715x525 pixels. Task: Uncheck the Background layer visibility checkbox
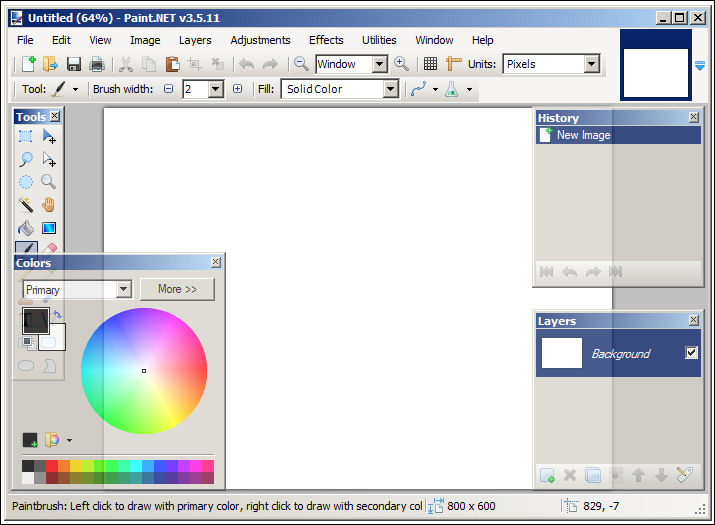tap(691, 352)
